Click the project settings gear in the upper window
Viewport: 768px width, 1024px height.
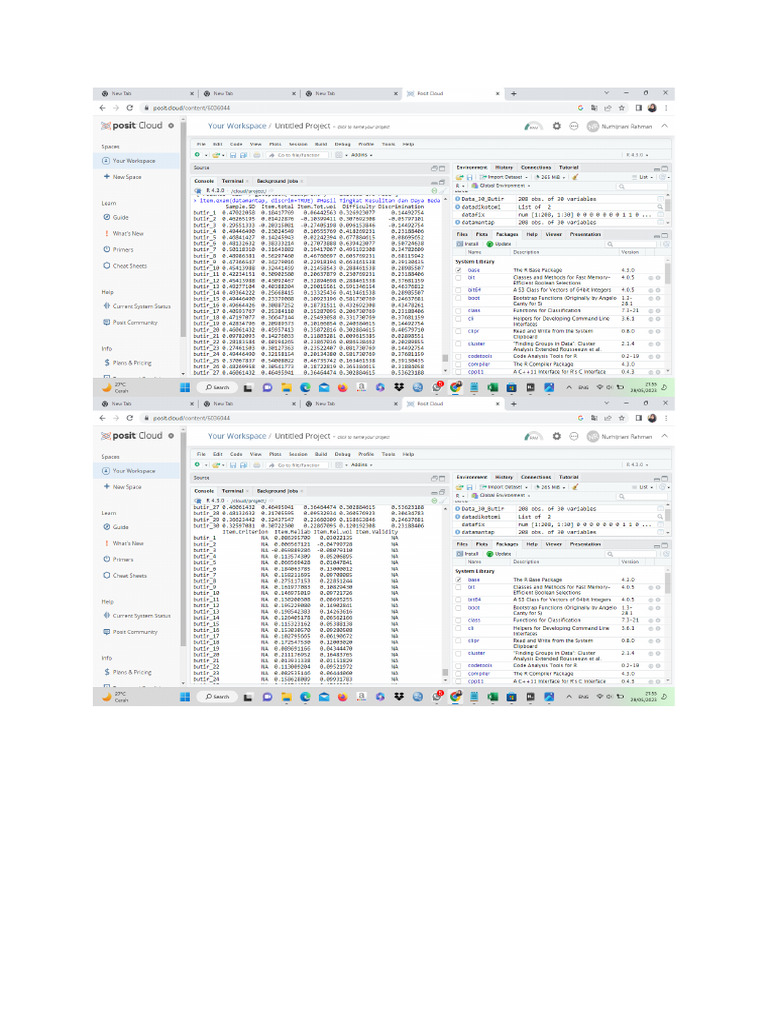pos(557,126)
